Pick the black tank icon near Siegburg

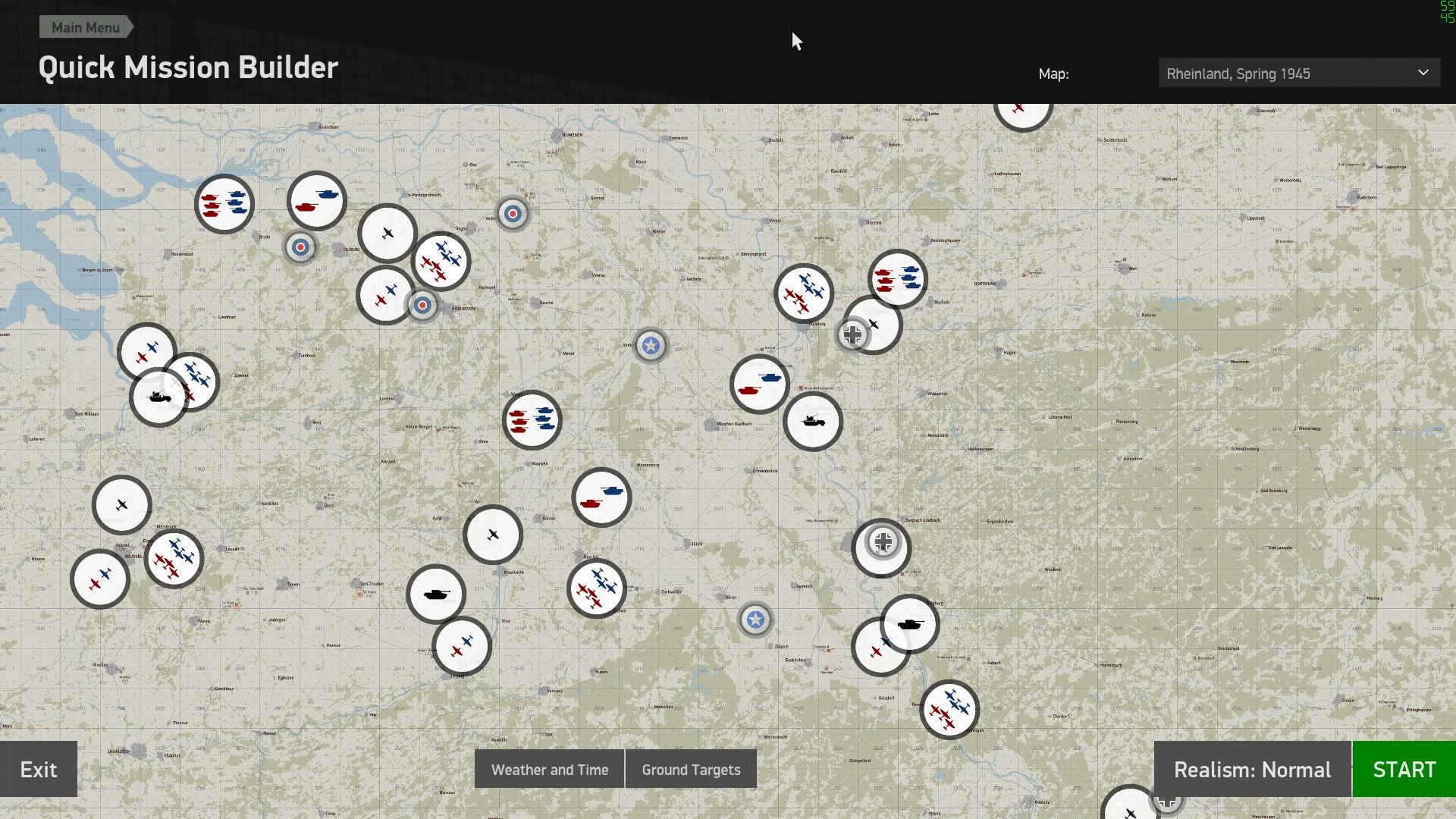(910, 625)
